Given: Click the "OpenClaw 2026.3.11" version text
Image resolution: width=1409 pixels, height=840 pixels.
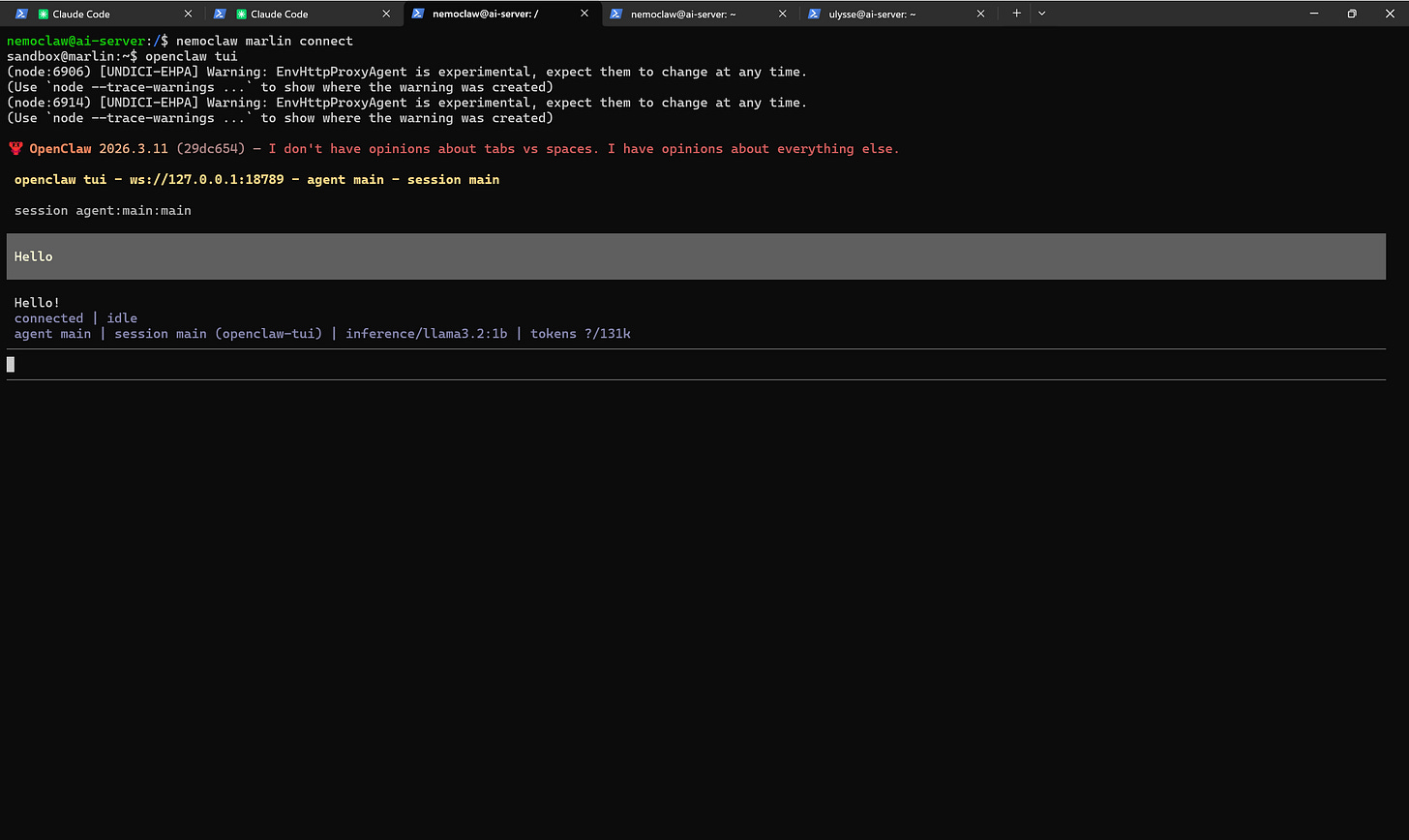Looking at the screenshot, I should (99, 149).
